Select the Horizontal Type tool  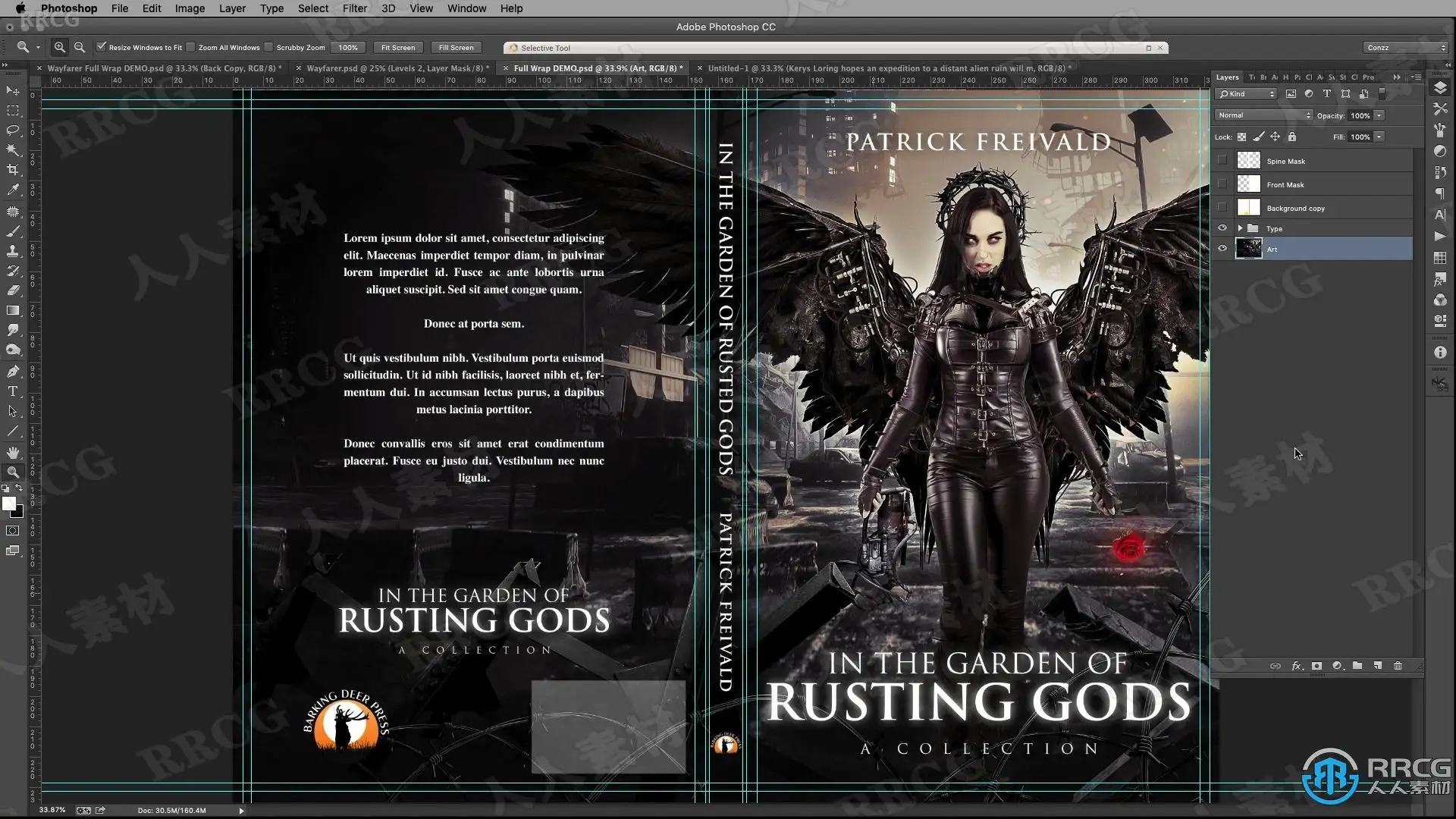pos(13,391)
